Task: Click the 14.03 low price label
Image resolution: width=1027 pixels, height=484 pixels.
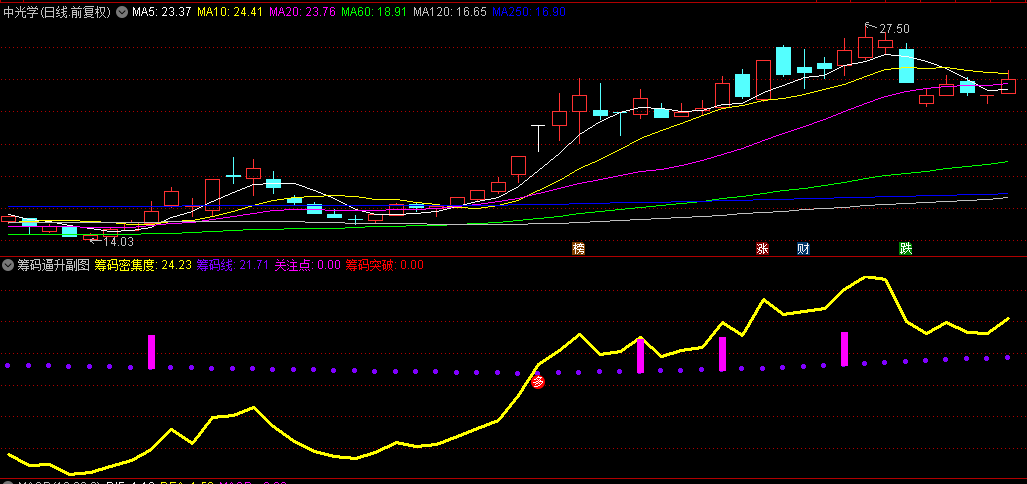Action: pos(119,242)
